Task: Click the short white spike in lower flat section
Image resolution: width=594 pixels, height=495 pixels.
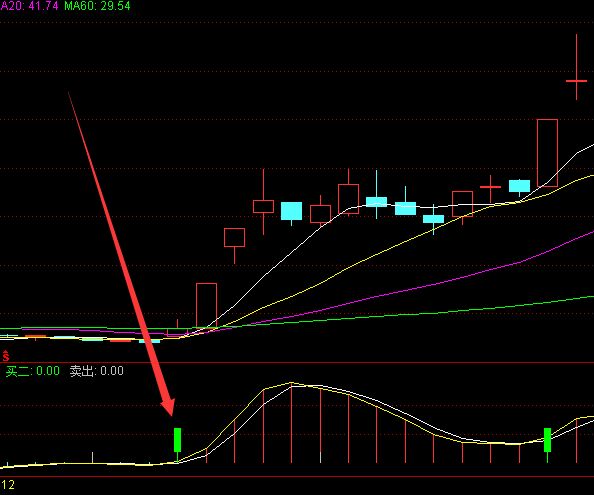Action: (92, 458)
